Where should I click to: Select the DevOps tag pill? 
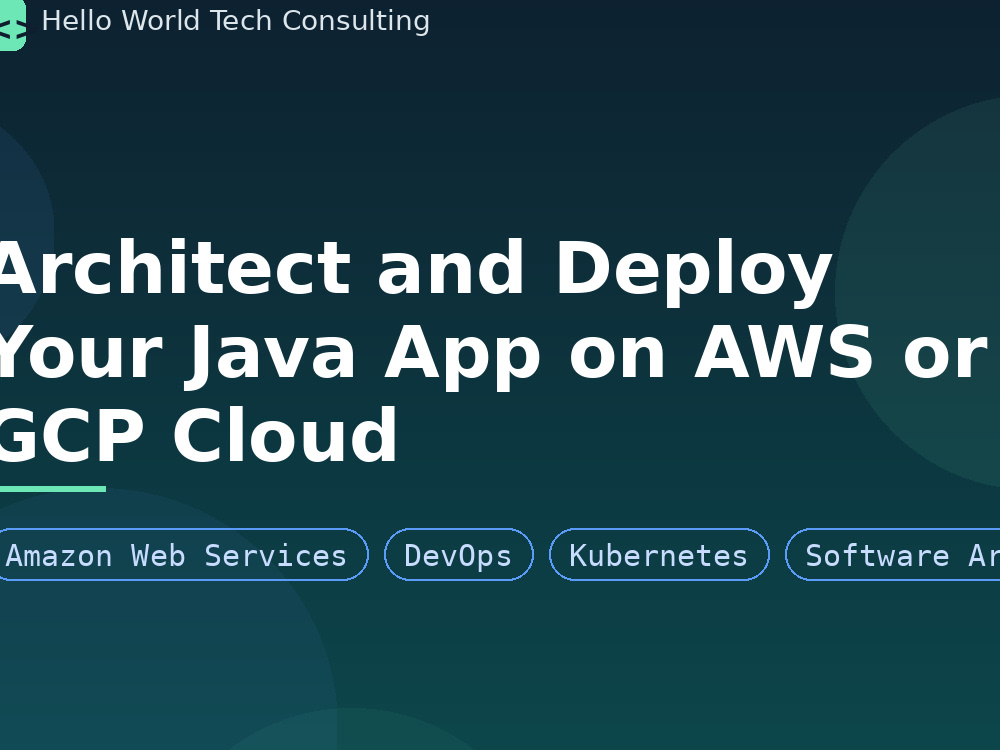(x=459, y=555)
